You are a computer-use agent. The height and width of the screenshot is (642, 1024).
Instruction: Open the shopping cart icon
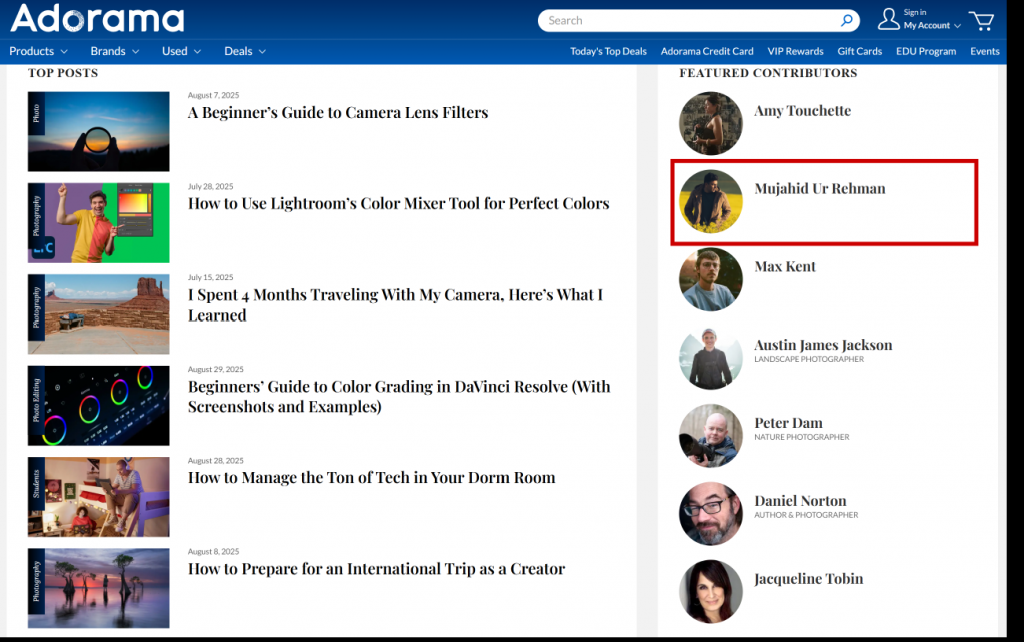(981, 20)
